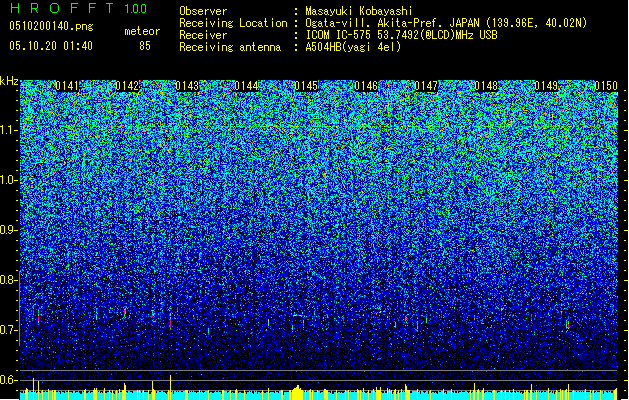This screenshot has height=400, width=629.
Task: Click the 0149 time marker
Action: point(546,86)
